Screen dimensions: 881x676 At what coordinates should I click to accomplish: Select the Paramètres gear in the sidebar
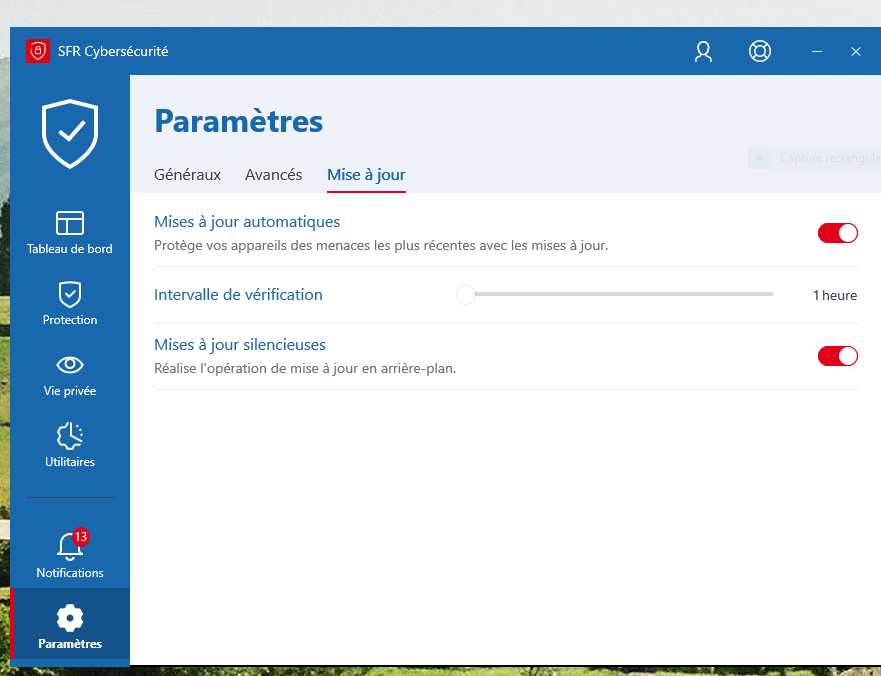click(70, 627)
